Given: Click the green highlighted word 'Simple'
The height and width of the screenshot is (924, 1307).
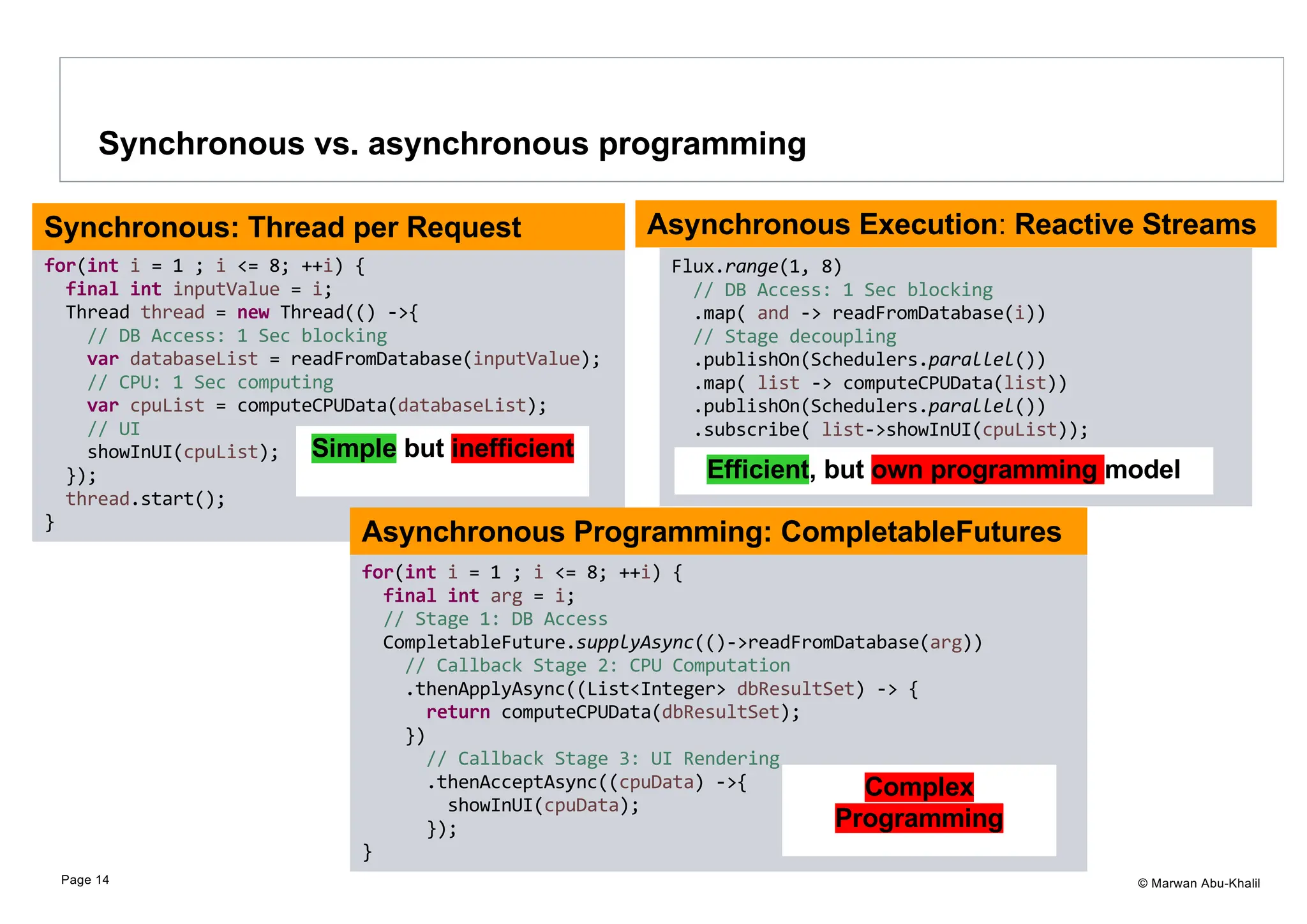Looking at the screenshot, I should point(354,448).
